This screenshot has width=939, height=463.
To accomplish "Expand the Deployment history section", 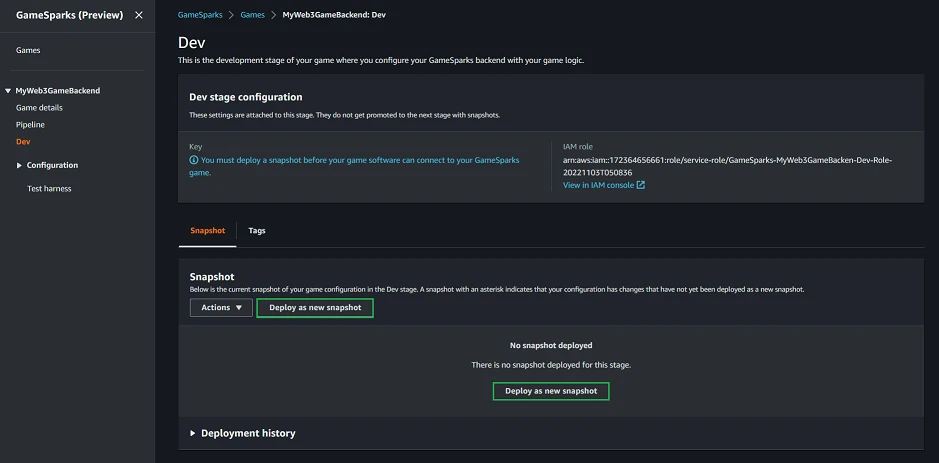I will [193, 433].
